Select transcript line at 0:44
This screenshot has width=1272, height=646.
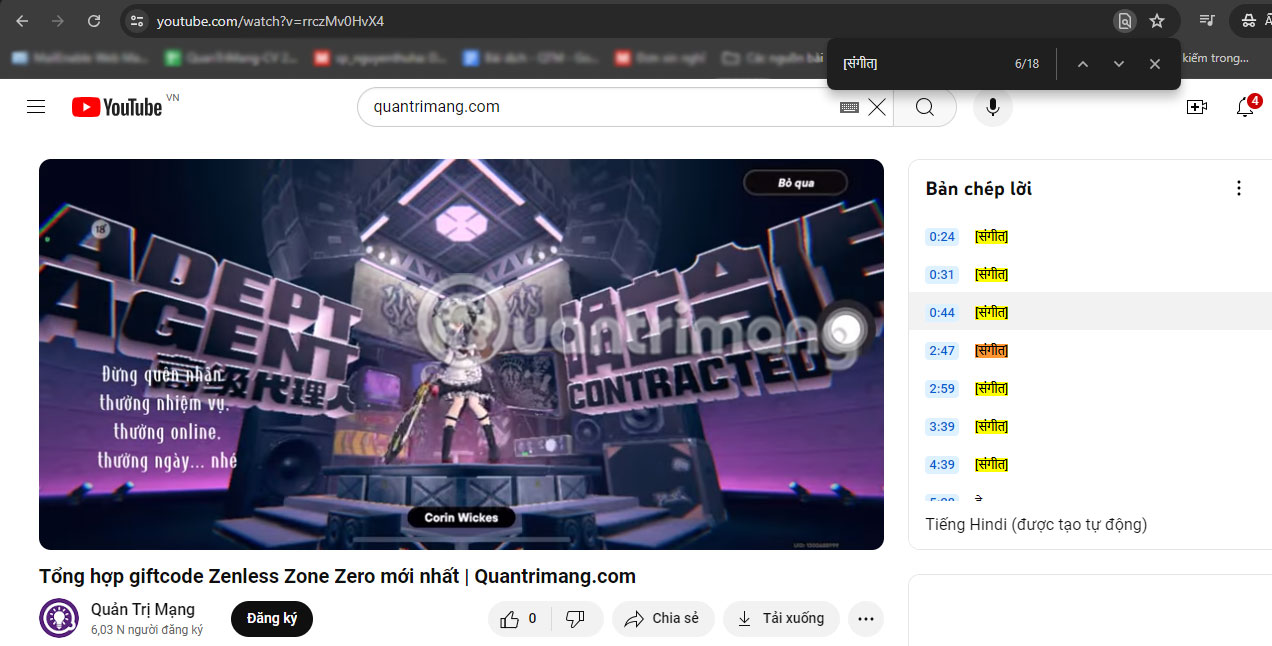pyautogui.click(x=1090, y=312)
